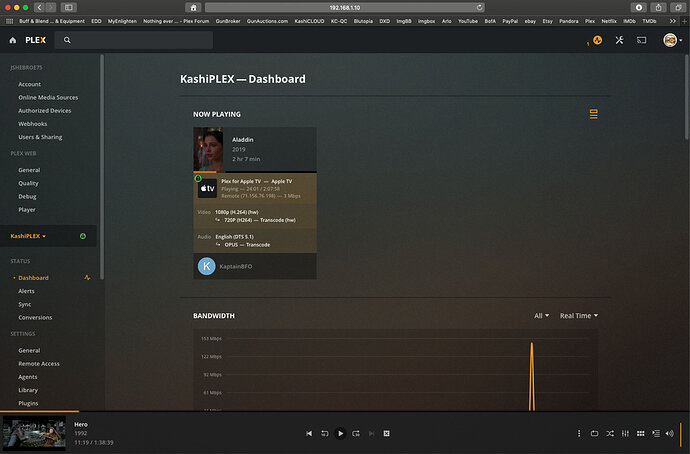Viewport: 690px width, 454px height.
Task: Go back in Safari
Action: pos(39,7)
